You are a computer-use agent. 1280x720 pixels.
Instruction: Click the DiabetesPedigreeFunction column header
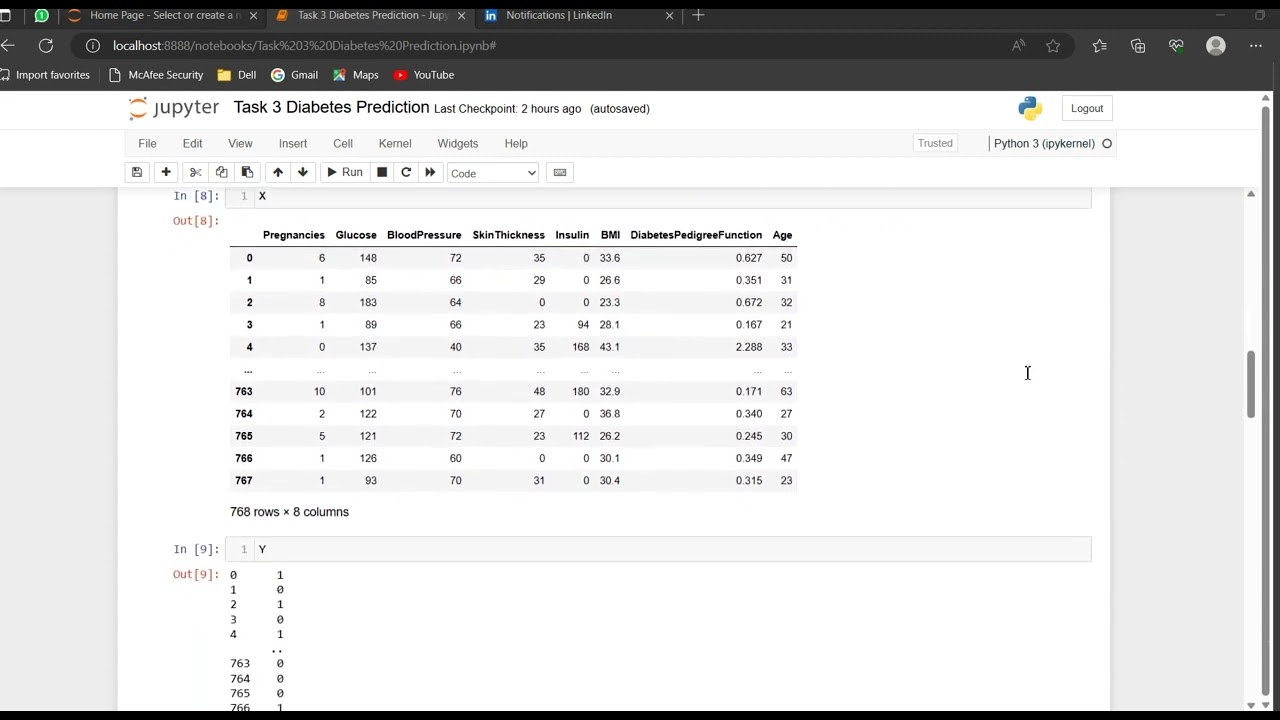click(696, 235)
